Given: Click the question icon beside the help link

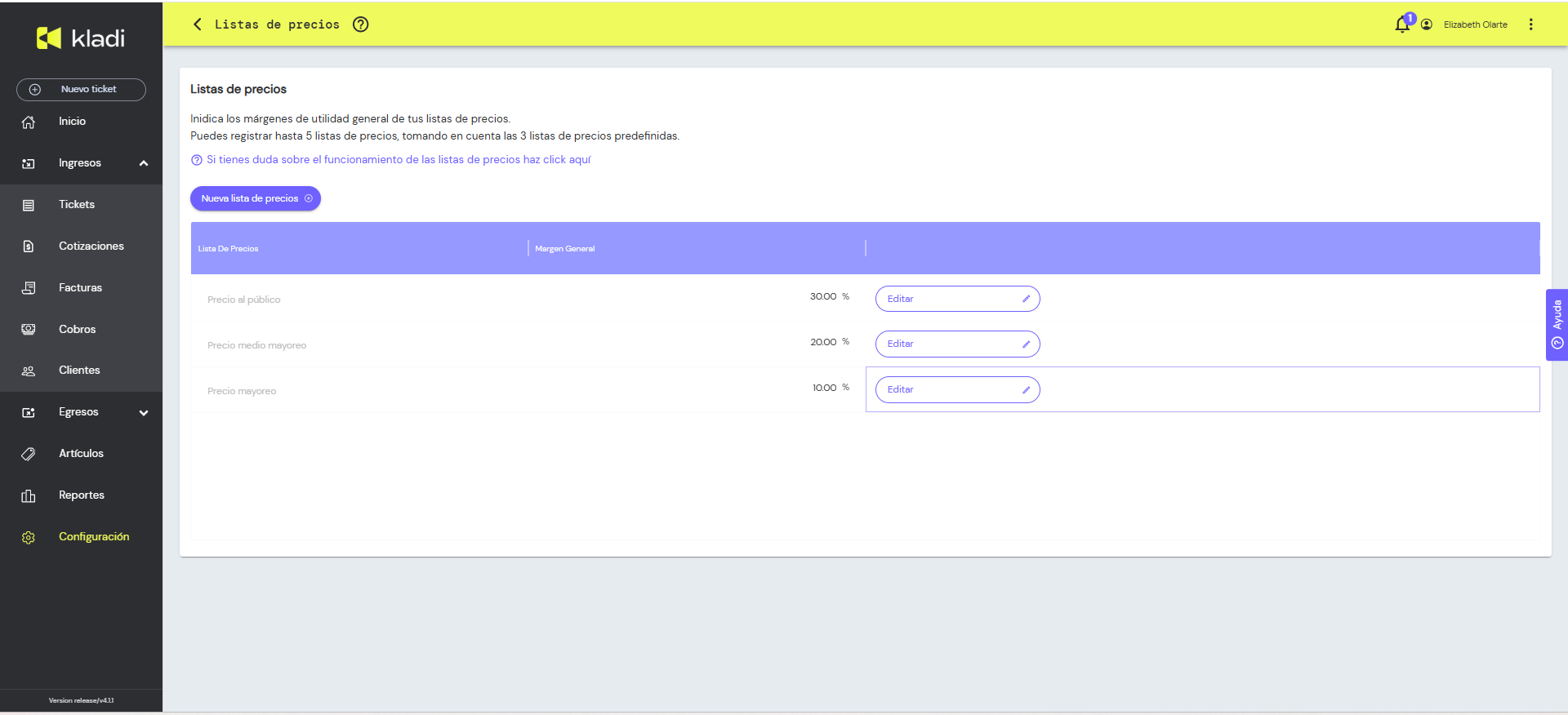Looking at the screenshot, I should pos(196,160).
